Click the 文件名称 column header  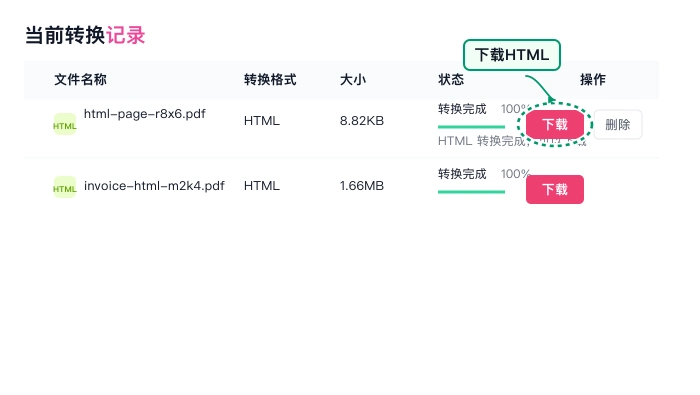click(80, 80)
